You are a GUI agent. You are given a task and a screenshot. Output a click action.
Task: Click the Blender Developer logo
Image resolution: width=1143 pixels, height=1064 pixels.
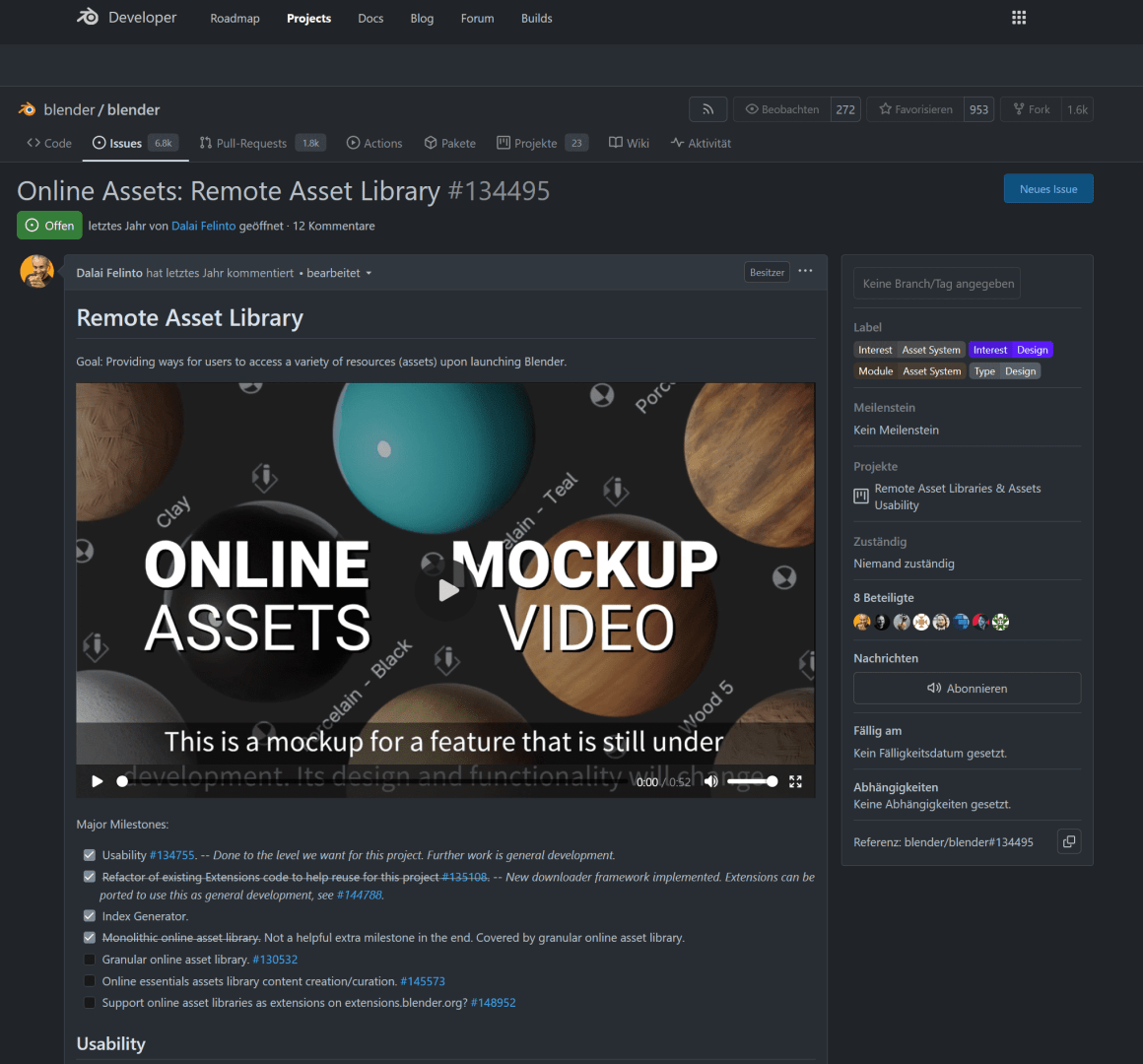[126, 18]
